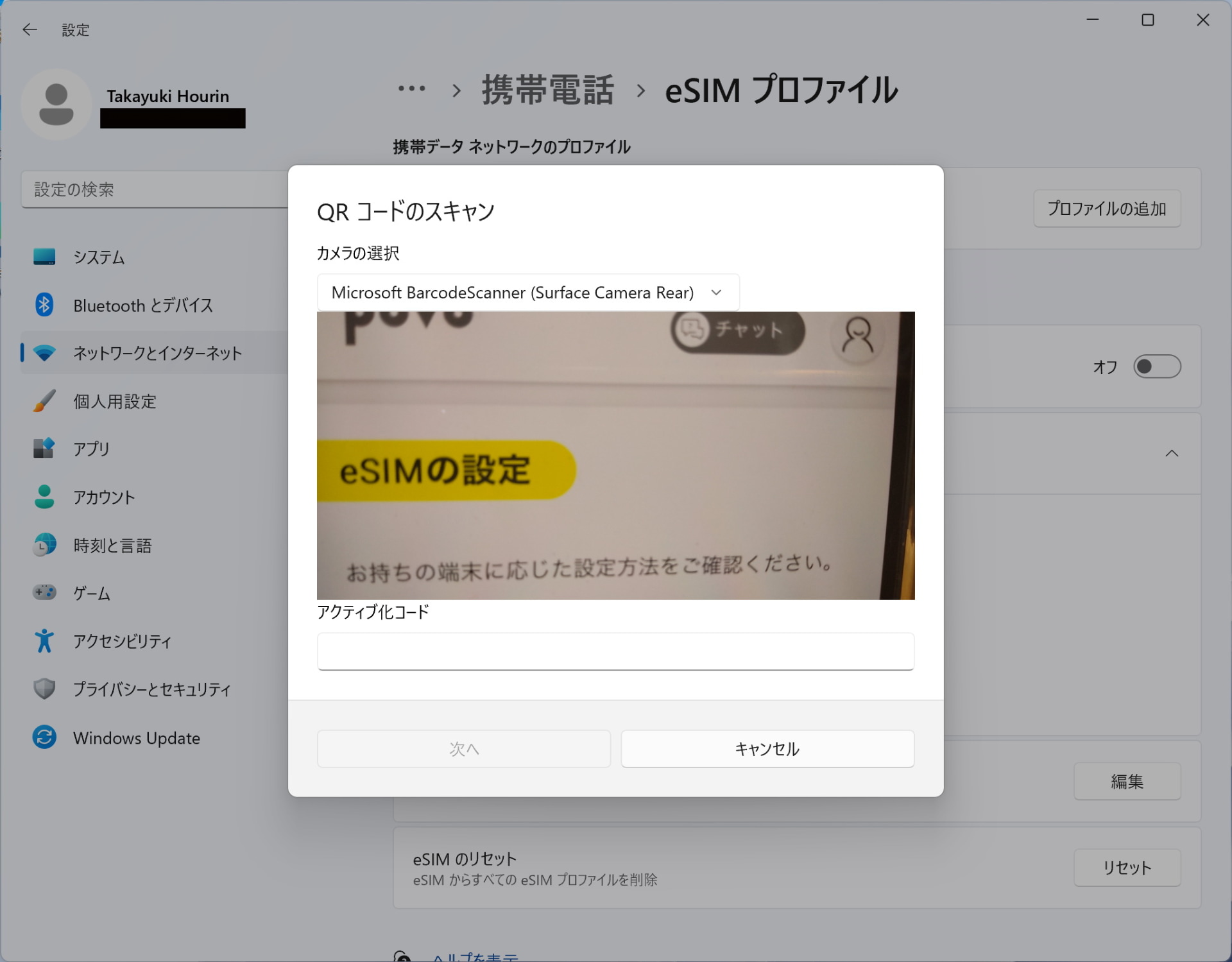Open ネットワークとインターネット settings

pyautogui.click(x=157, y=353)
